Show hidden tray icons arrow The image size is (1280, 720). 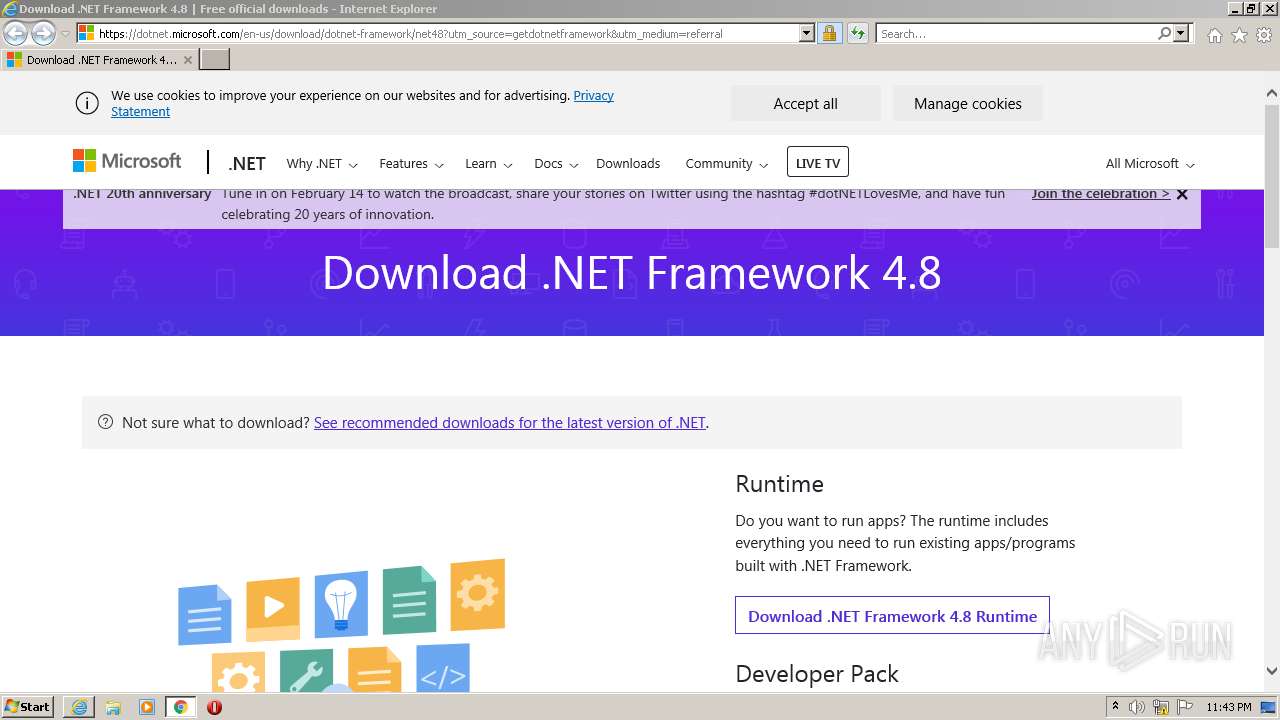(1115, 707)
